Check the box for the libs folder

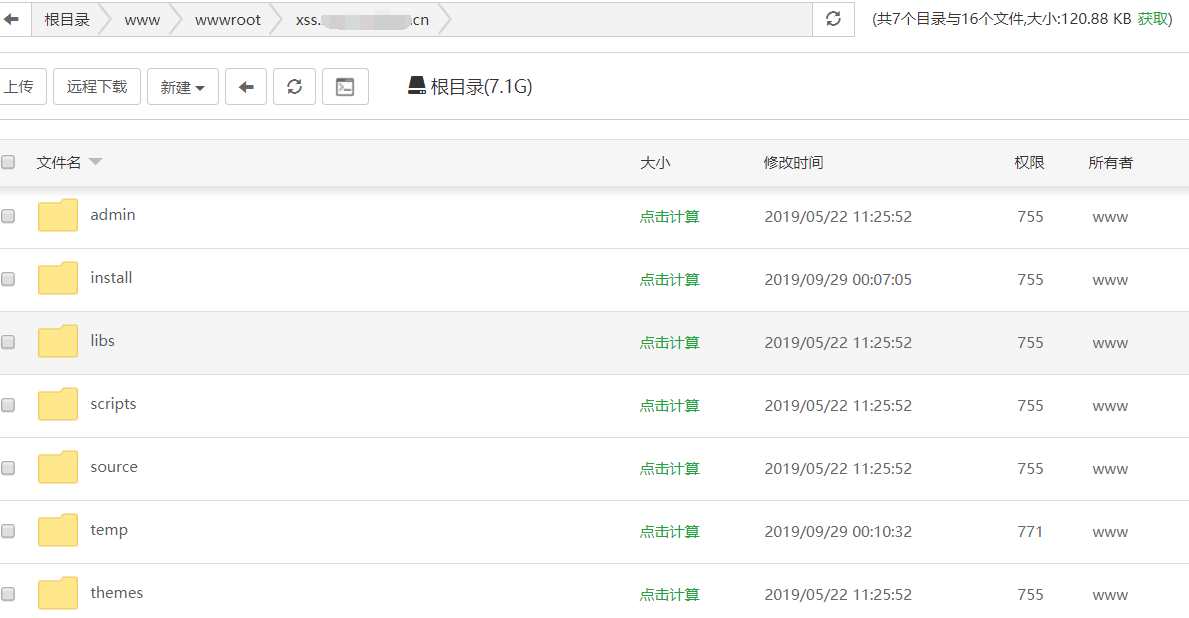coord(9,342)
